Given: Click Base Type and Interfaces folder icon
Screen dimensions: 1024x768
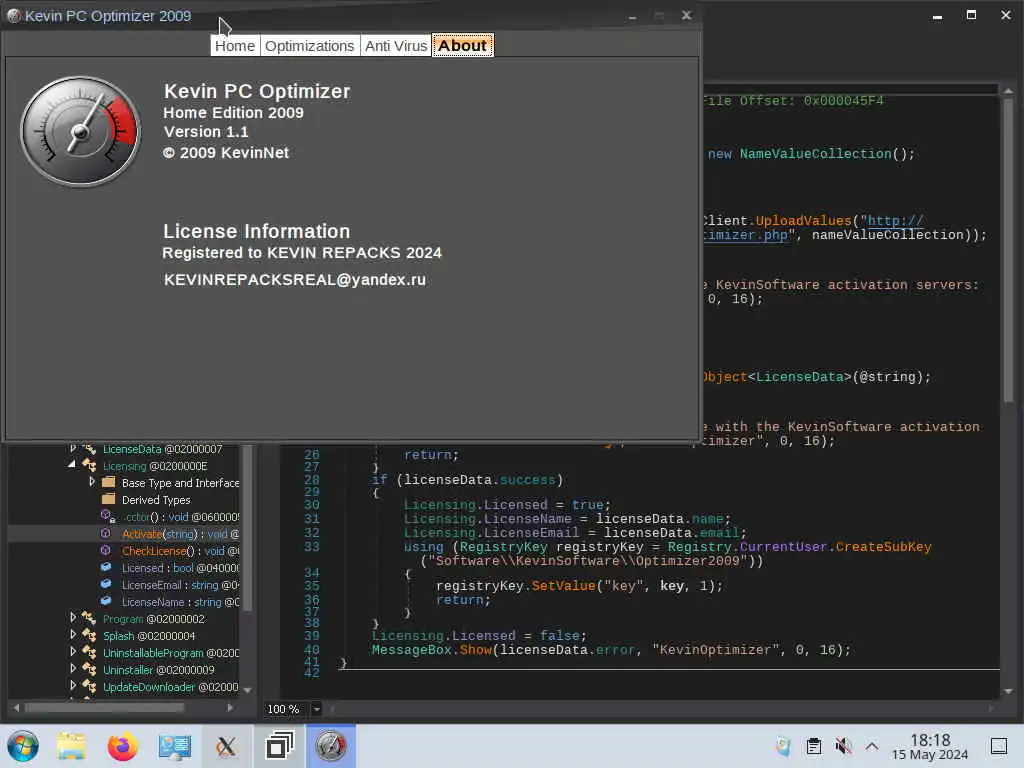Looking at the screenshot, I should 109,482.
